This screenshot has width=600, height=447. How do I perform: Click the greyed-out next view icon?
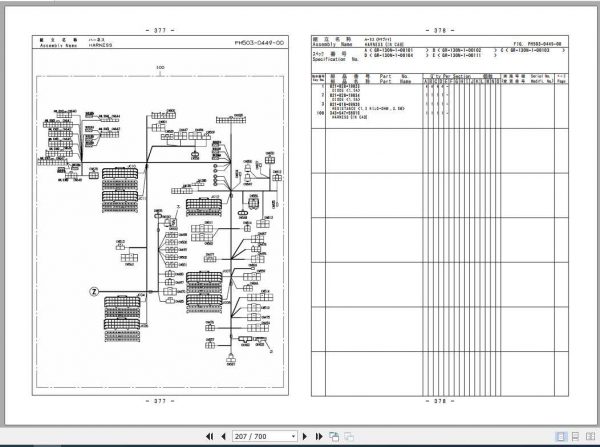tap(349, 436)
